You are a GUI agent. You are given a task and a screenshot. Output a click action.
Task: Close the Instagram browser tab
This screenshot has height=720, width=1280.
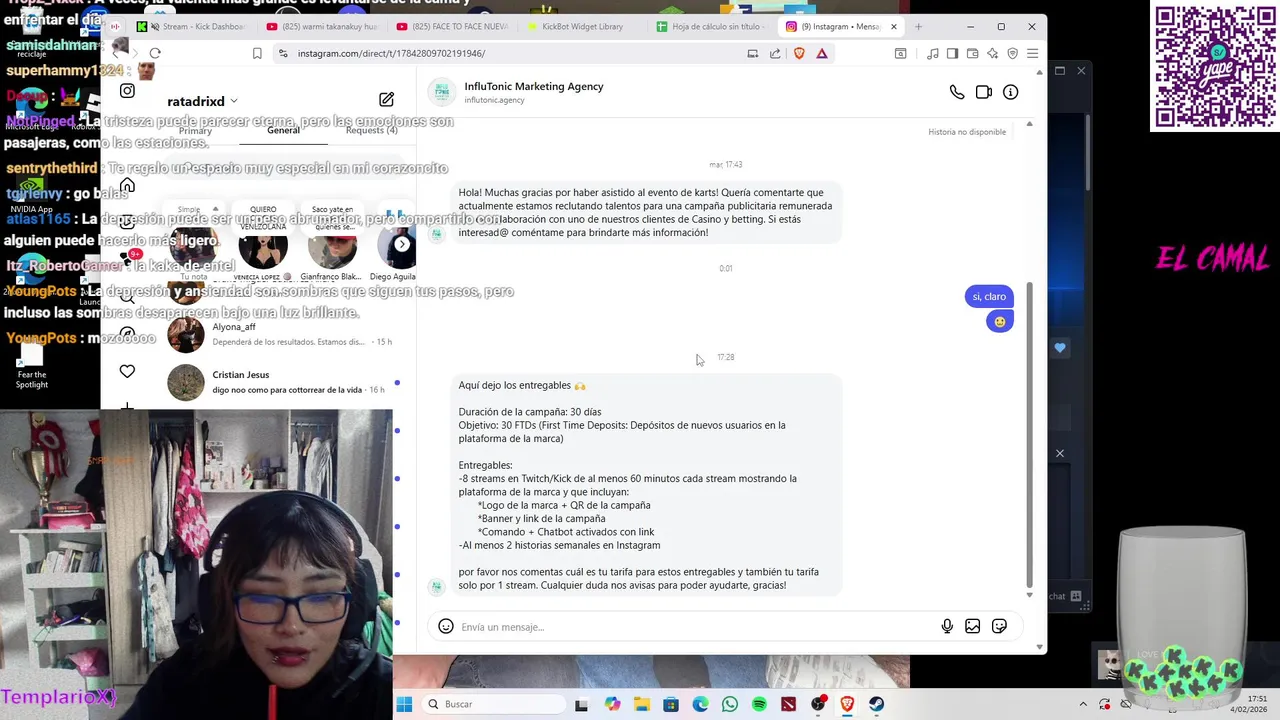click(893, 27)
